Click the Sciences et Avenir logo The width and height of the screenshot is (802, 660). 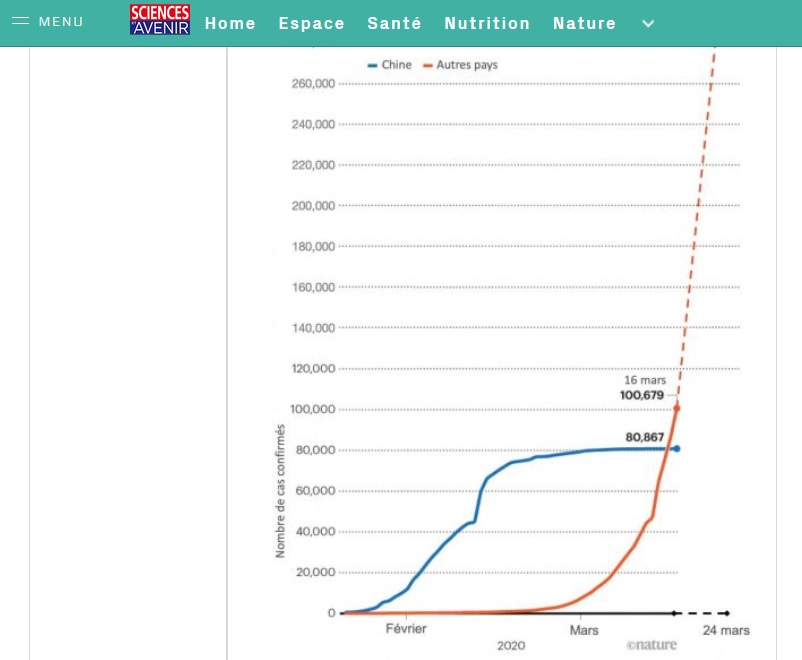tap(160, 20)
